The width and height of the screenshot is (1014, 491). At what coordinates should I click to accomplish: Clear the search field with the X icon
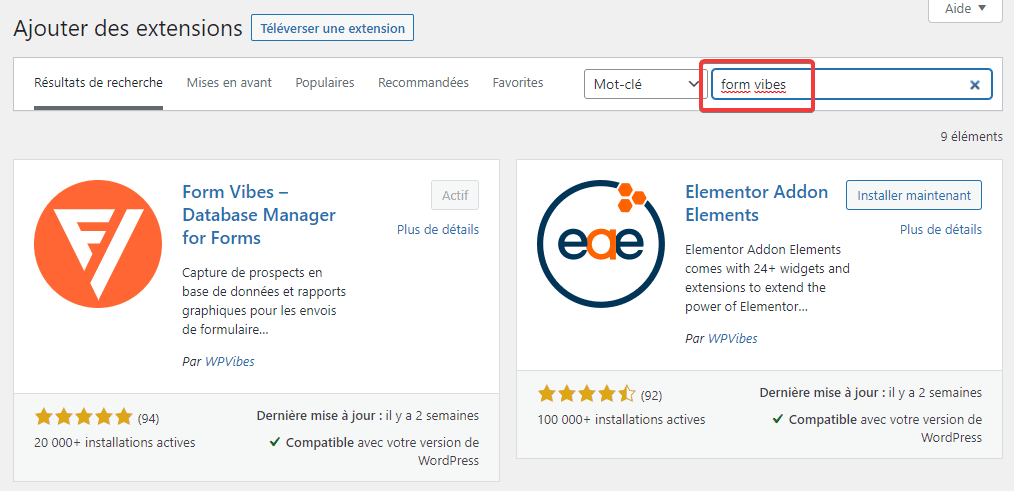[975, 85]
